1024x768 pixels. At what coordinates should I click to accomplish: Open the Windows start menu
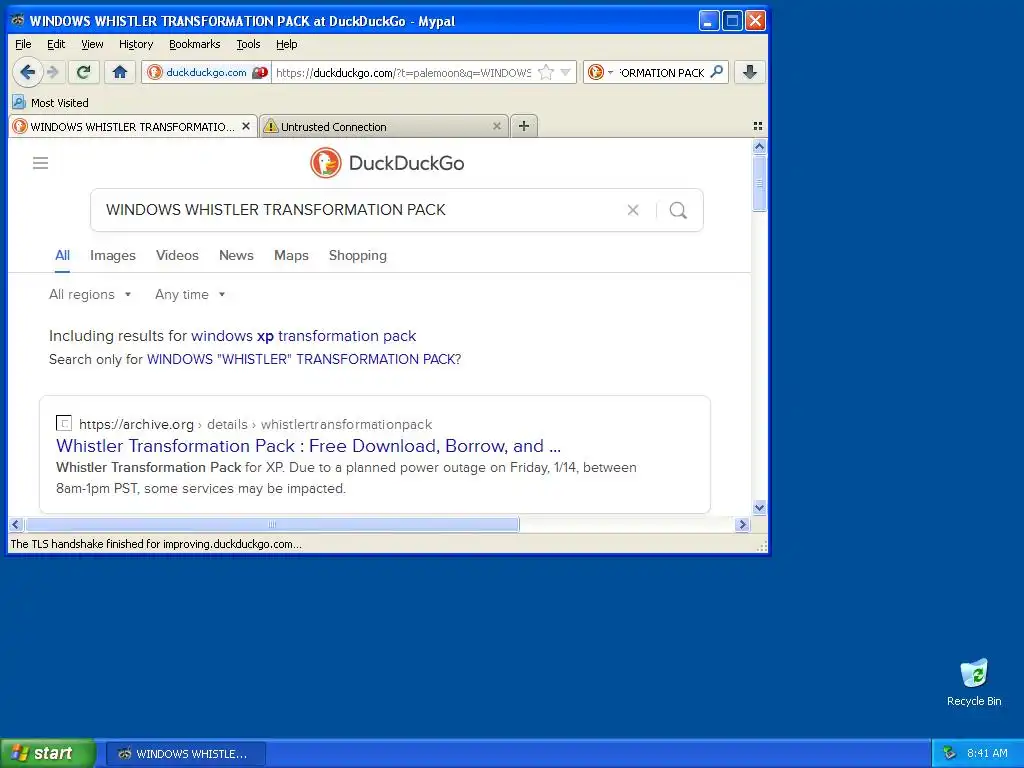click(x=48, y=753)
